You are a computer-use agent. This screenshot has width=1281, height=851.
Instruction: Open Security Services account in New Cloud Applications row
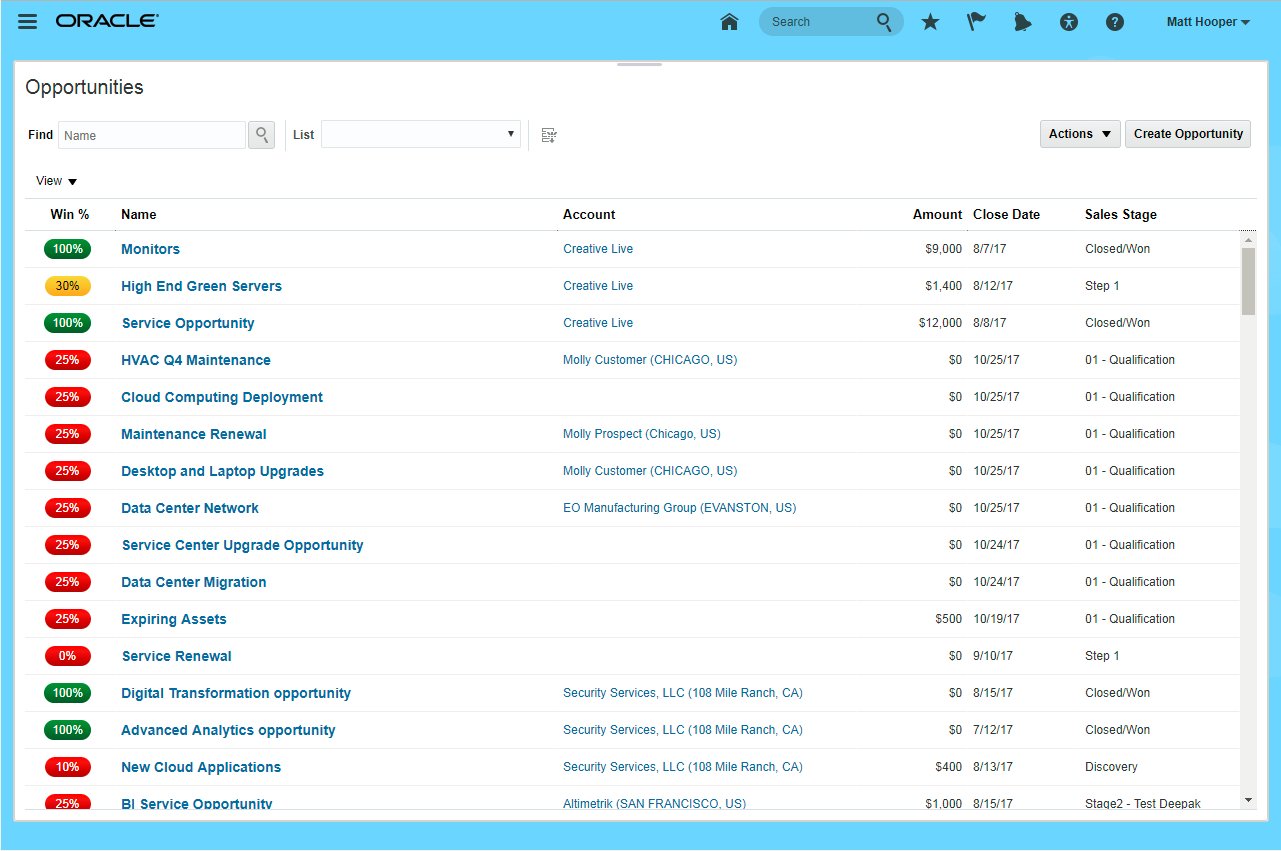pos(683,767)
